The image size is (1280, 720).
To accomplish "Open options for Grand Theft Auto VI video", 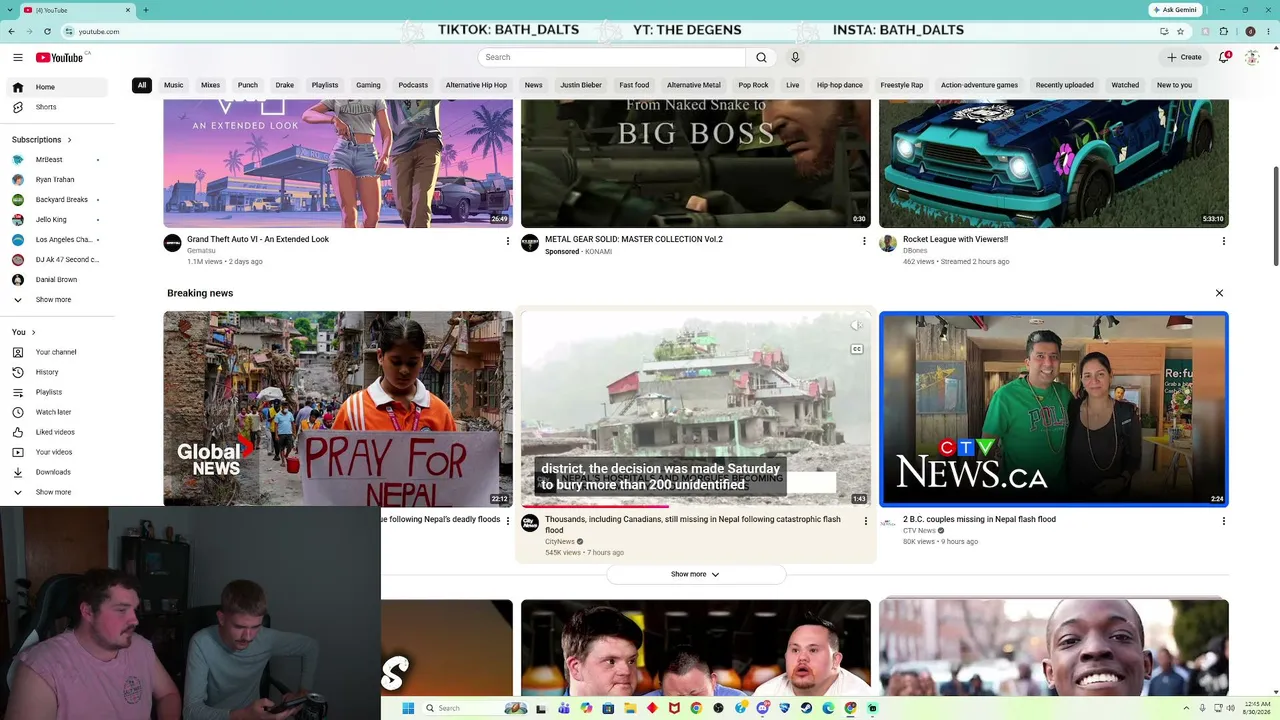I will 507,241.
